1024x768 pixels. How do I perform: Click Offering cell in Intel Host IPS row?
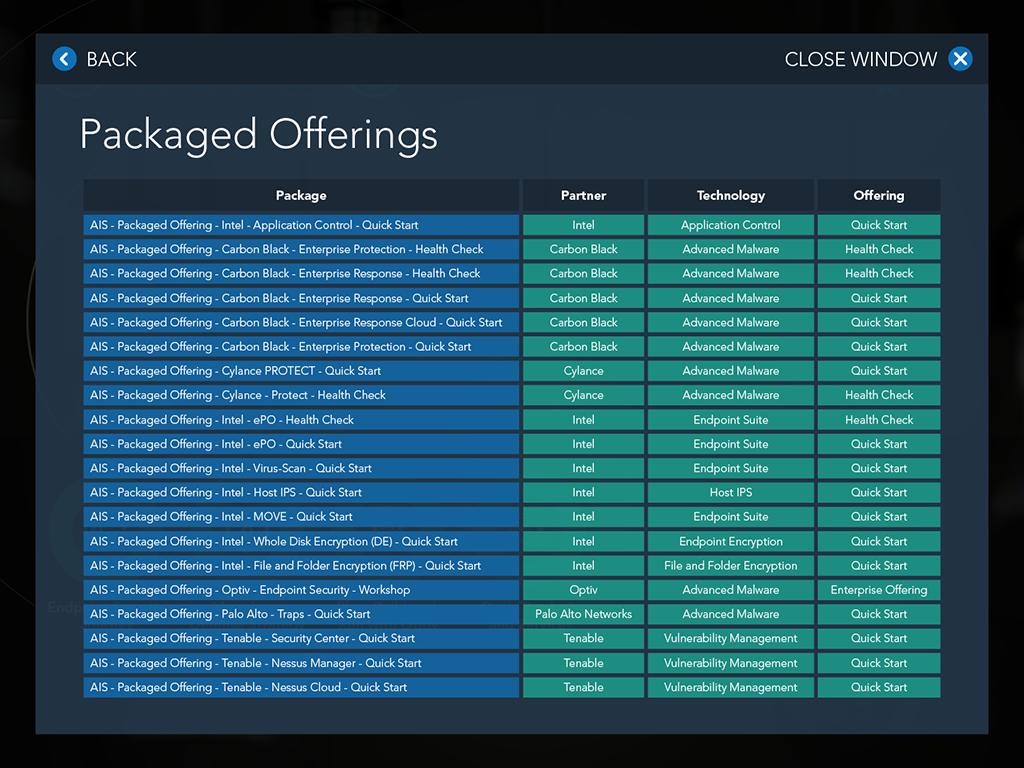coord(879,492)
